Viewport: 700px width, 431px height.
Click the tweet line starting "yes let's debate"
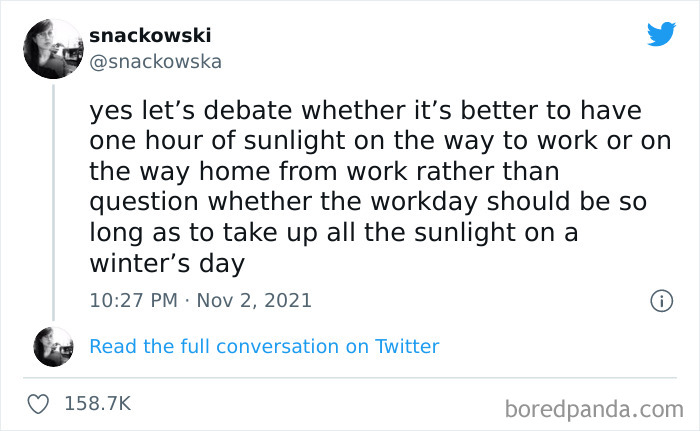click(x=365, y=108)
